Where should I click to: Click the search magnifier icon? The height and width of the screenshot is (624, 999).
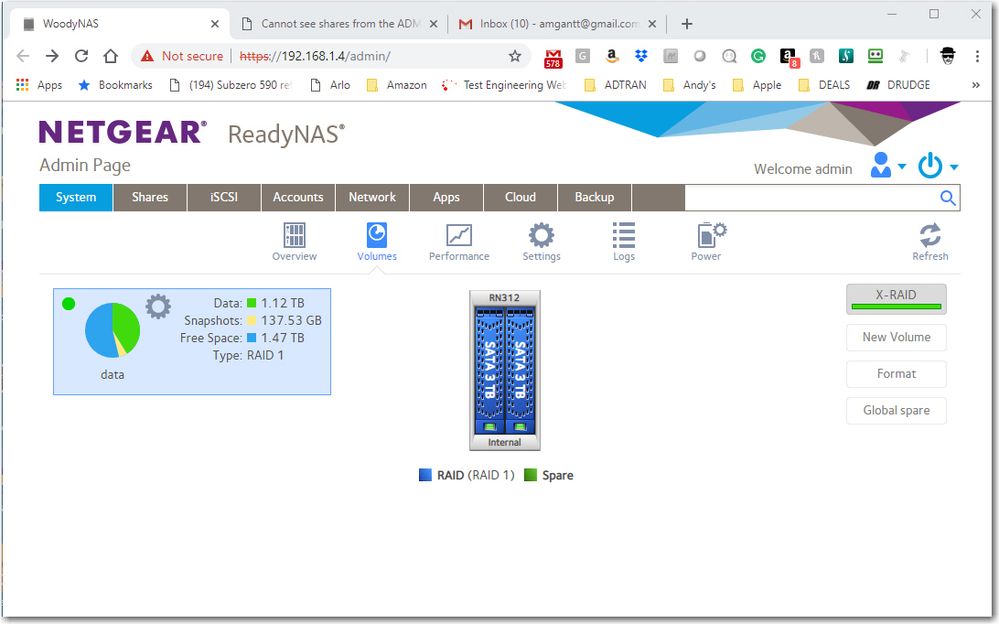pyautogui.click(x=946, y=197)
